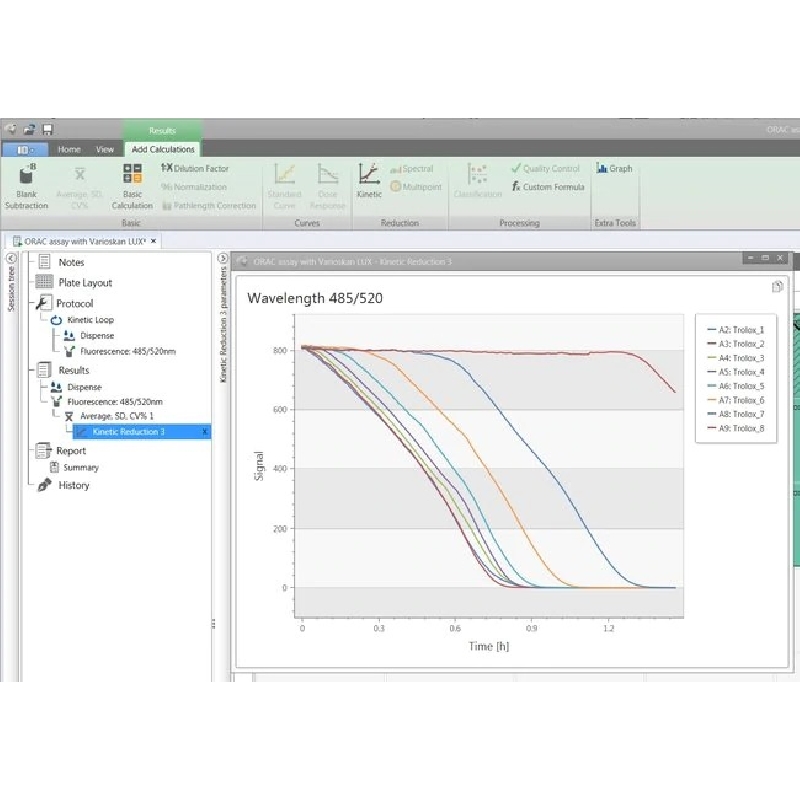The height and width of the screenshot is (800, 800).
Task: Collapse the Session tree panel
Action: [x=11, y=258]
